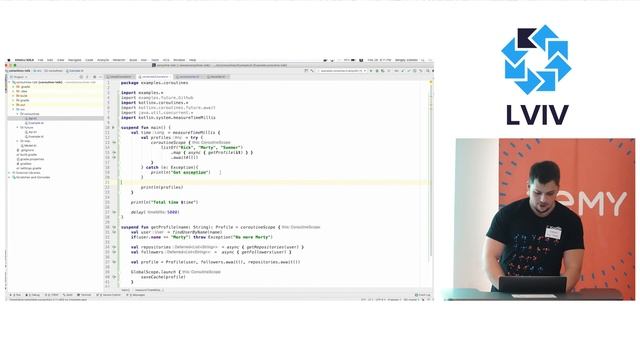Click the package examples.coroutines line
This screenshot has width=640, height=360.
(154, 83)
